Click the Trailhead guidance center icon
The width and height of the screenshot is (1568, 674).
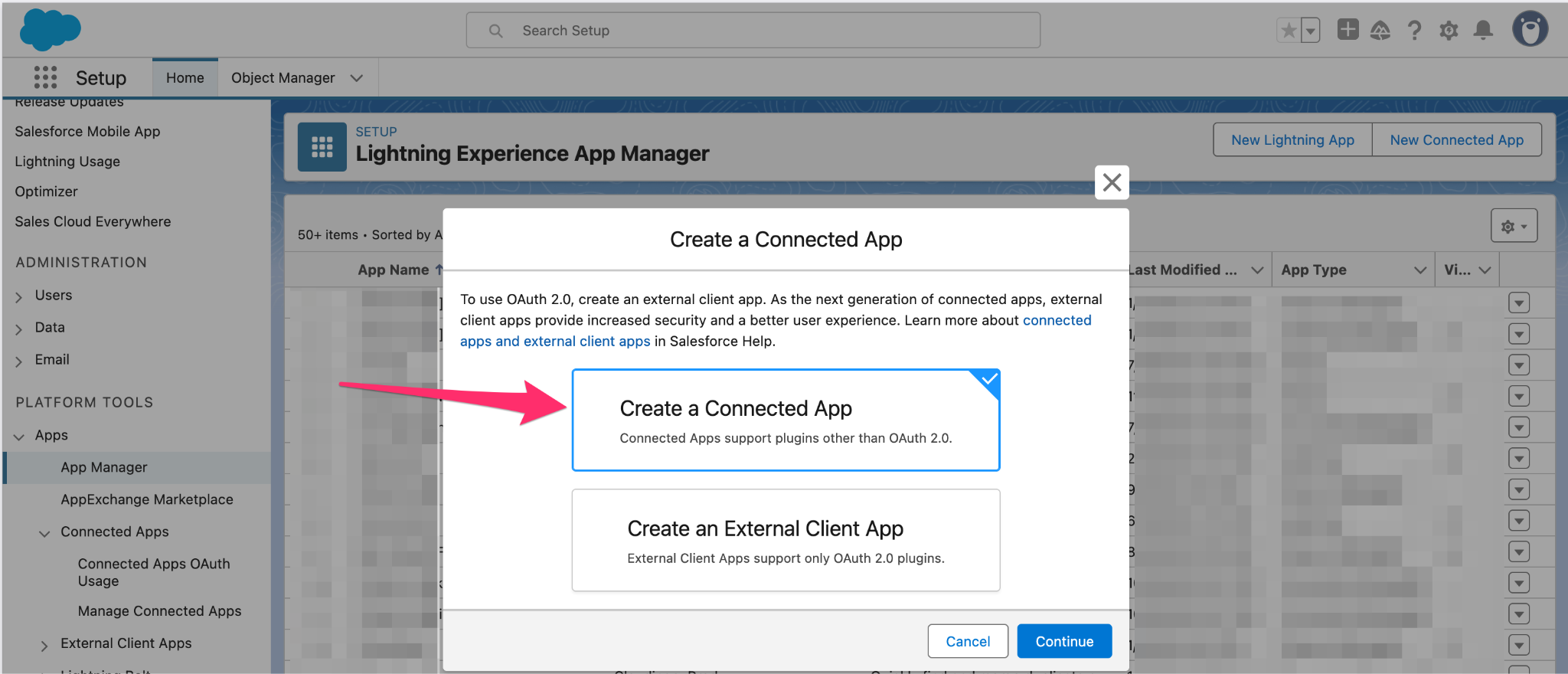1380,30
